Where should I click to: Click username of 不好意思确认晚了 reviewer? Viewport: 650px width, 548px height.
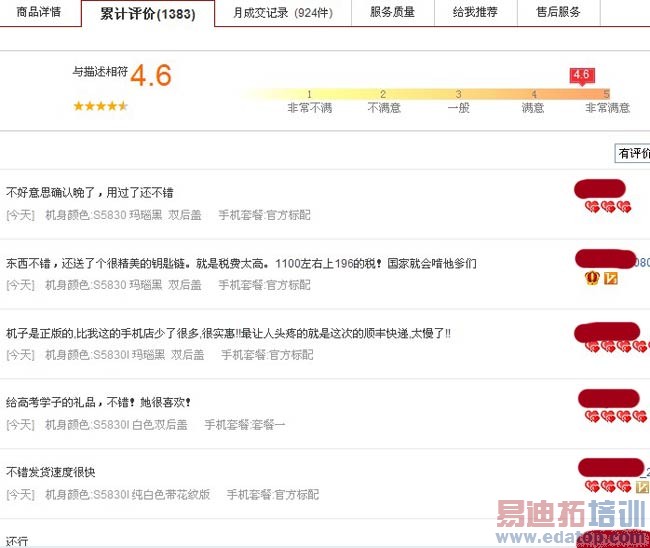click(x=599, y=189)
